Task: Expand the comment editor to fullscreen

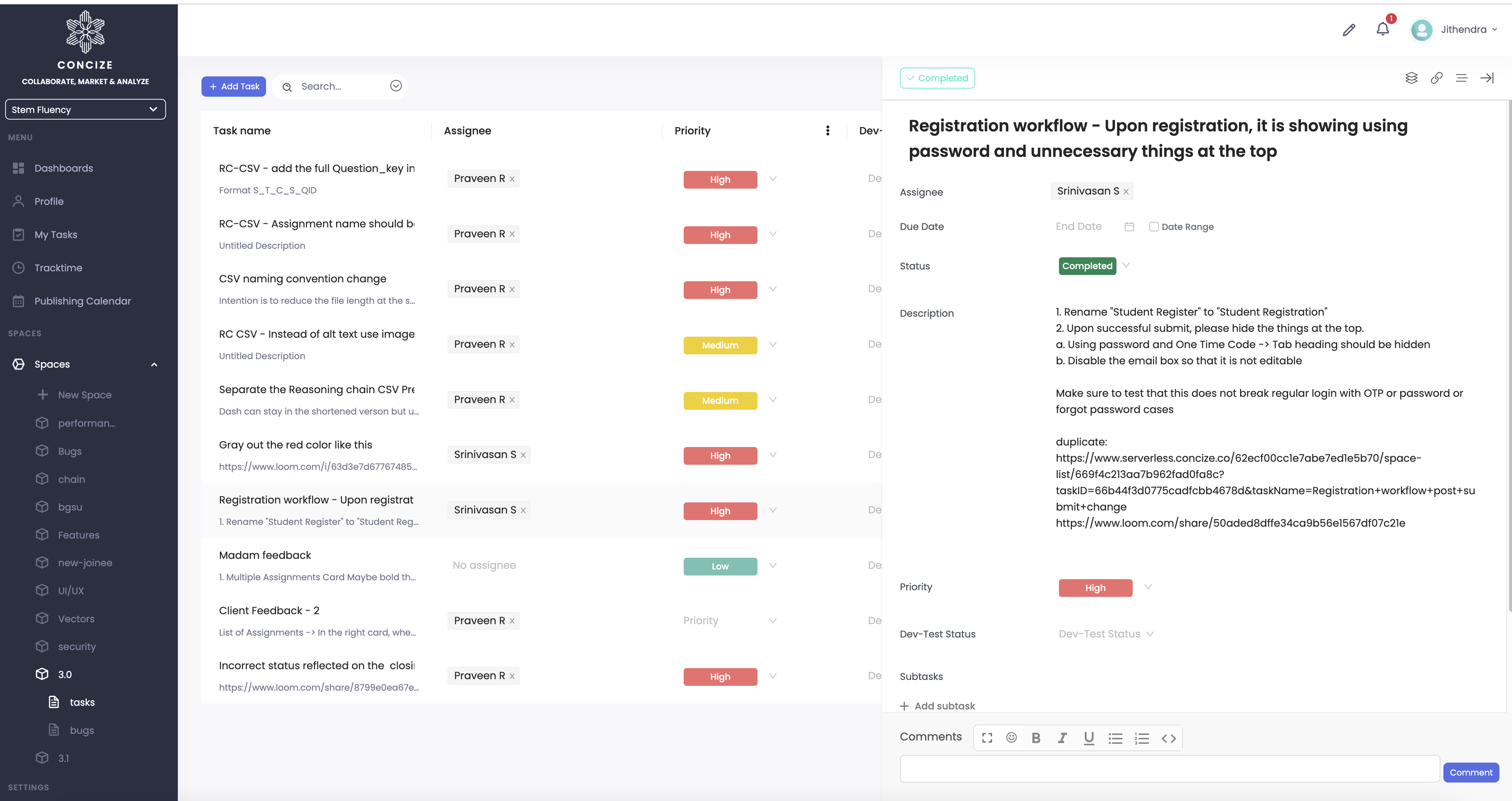Action: pos(987,738)
